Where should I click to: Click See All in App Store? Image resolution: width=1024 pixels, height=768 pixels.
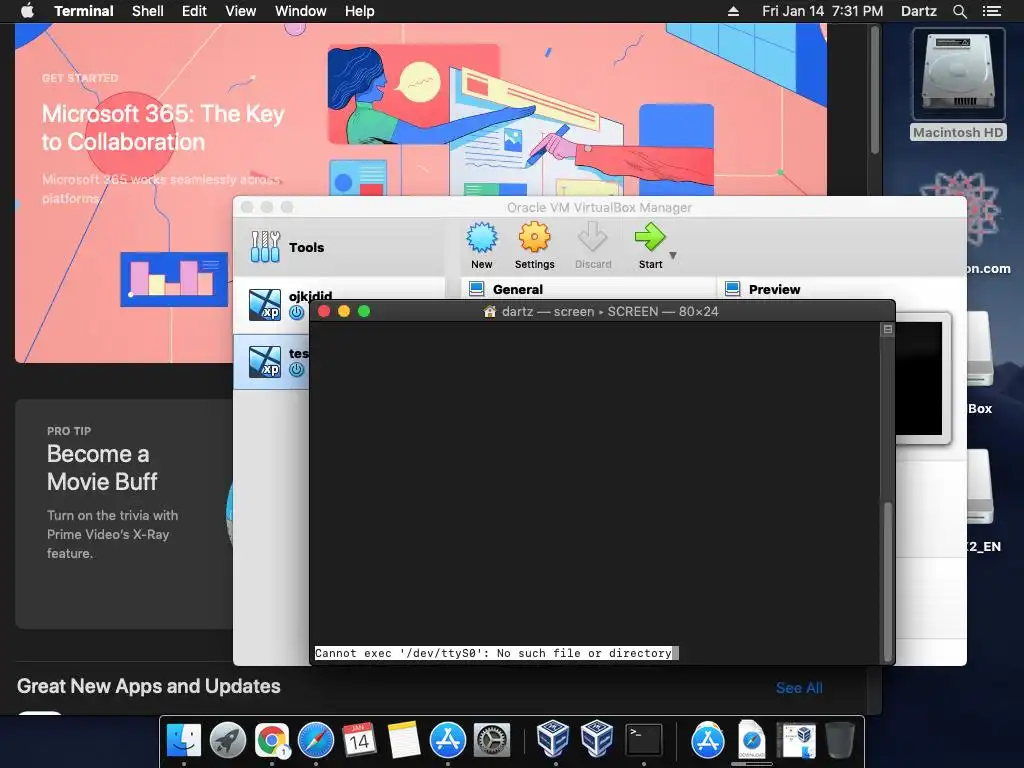799,688
